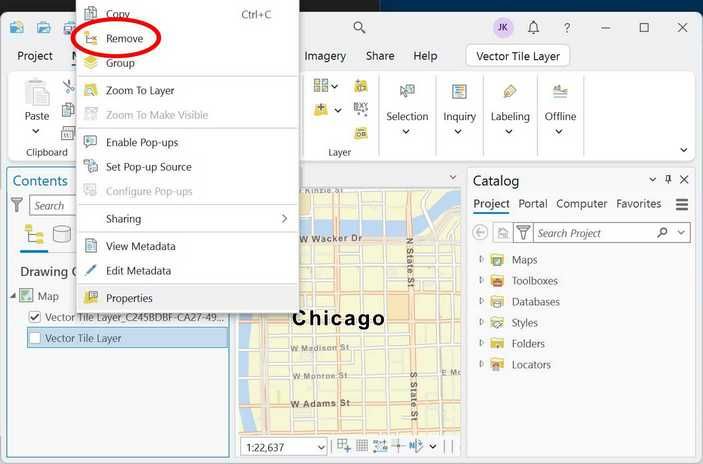Uncheck the Vector Tile Layer_C245BDBF checkbox
Viewport: 703px width, 464px height.
click(35, 317)
